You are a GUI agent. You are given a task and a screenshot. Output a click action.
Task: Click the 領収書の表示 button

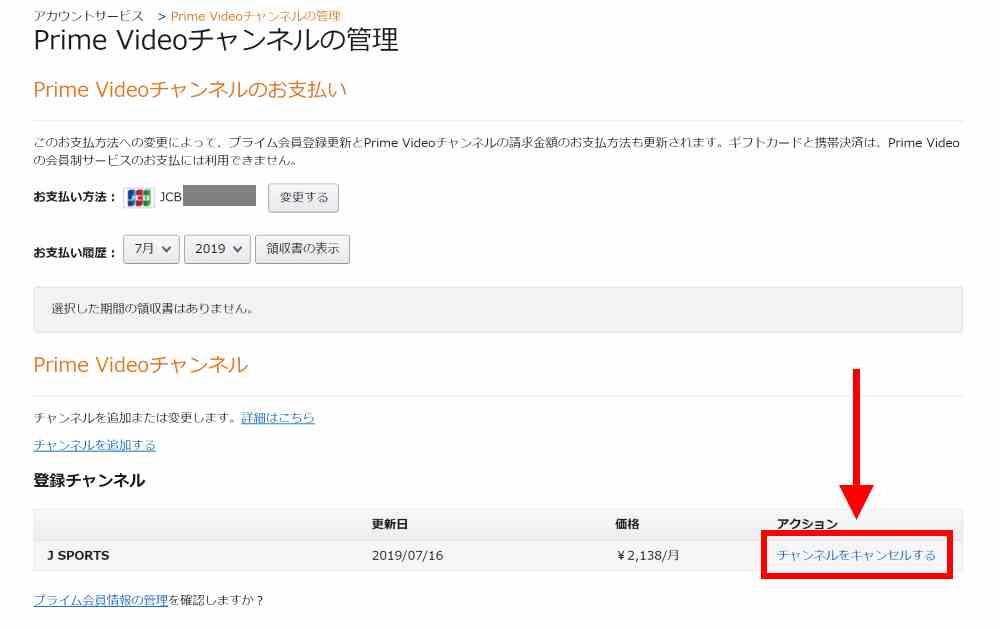[x=303, y=249]
